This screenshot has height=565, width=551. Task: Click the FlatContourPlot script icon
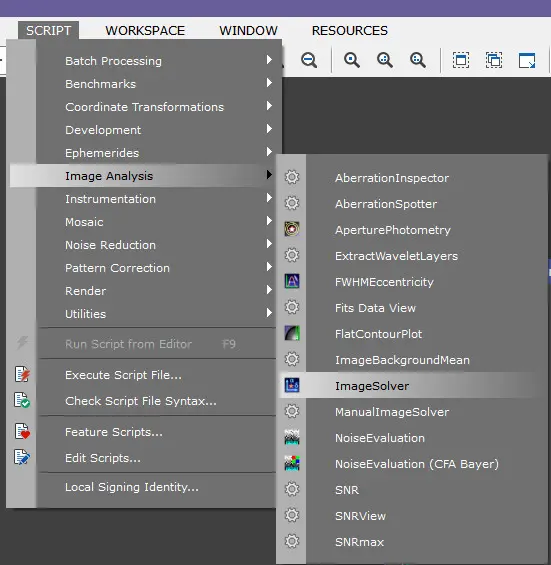[292, 333]
